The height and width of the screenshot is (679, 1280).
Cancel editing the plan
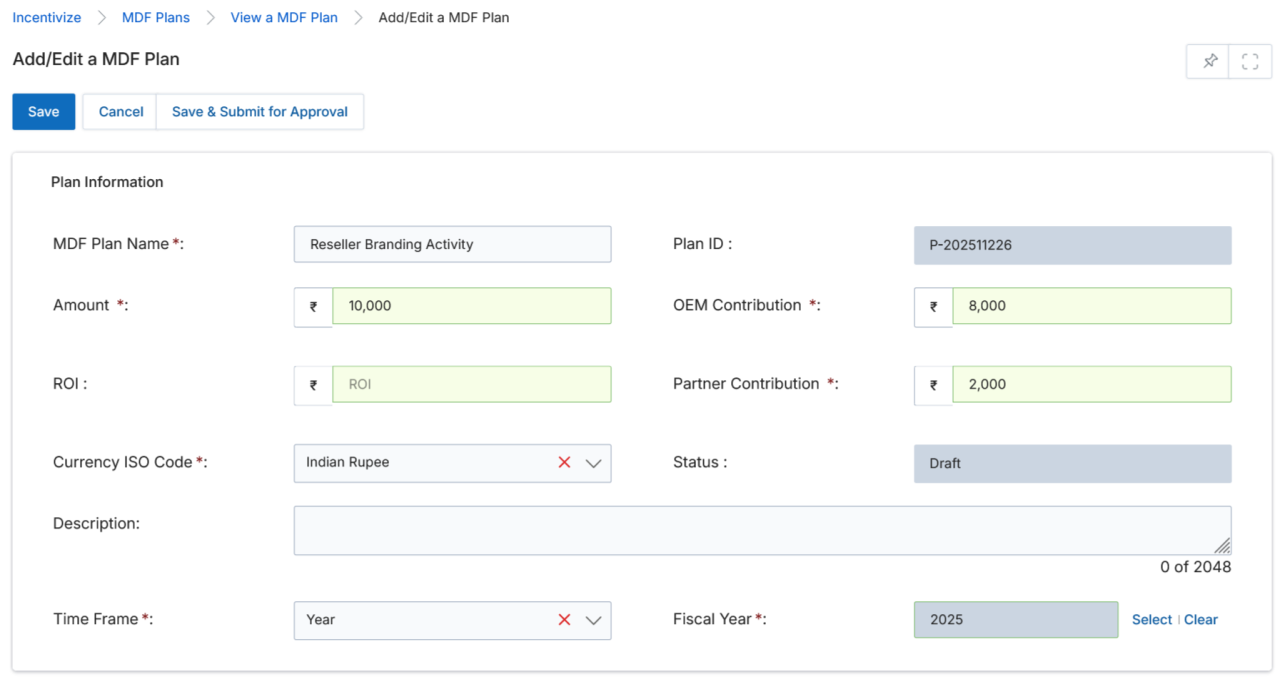click(x=120, y=112)
